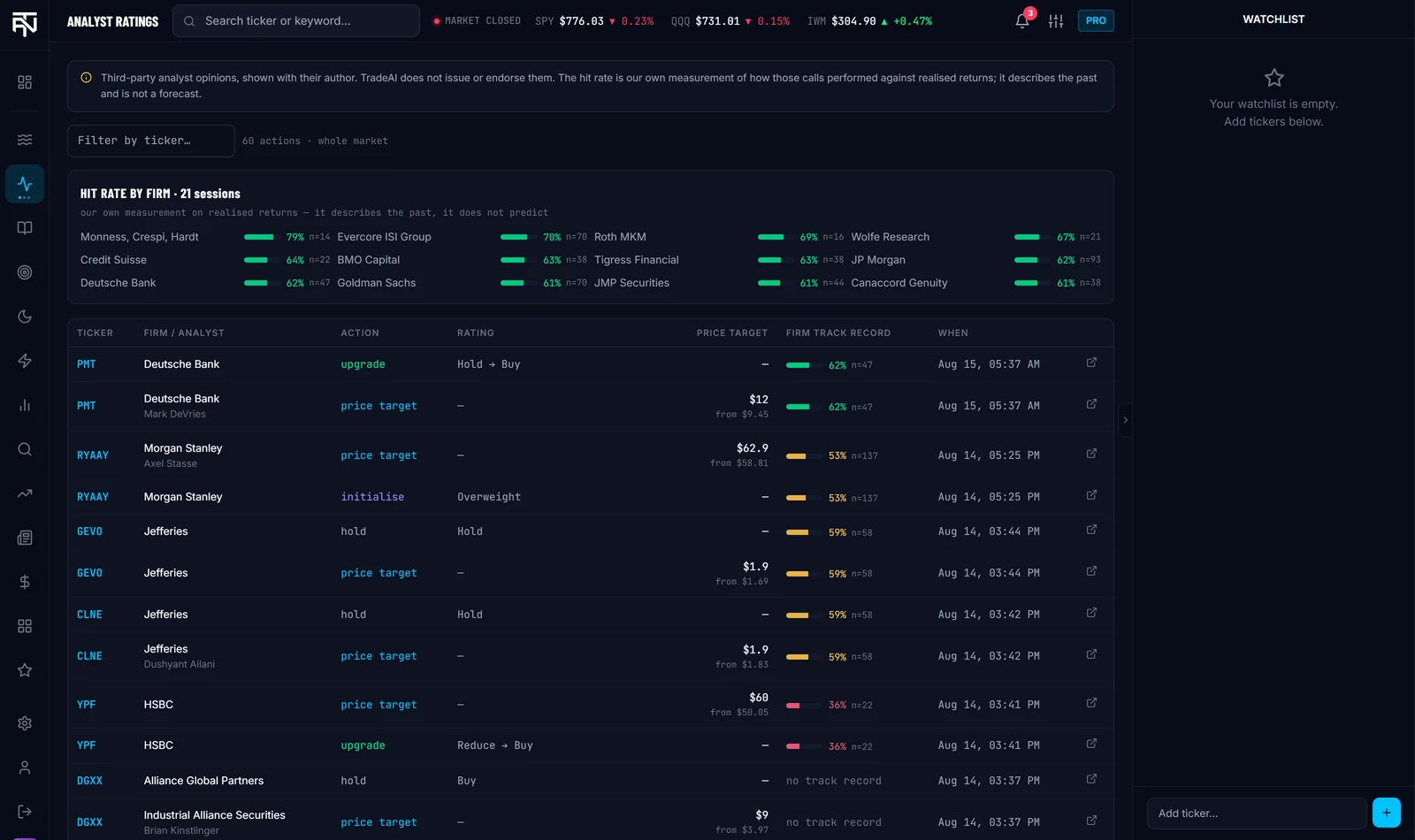
Task: Collapse the watchlist panel with the chevron
Action: (1125, 420)
